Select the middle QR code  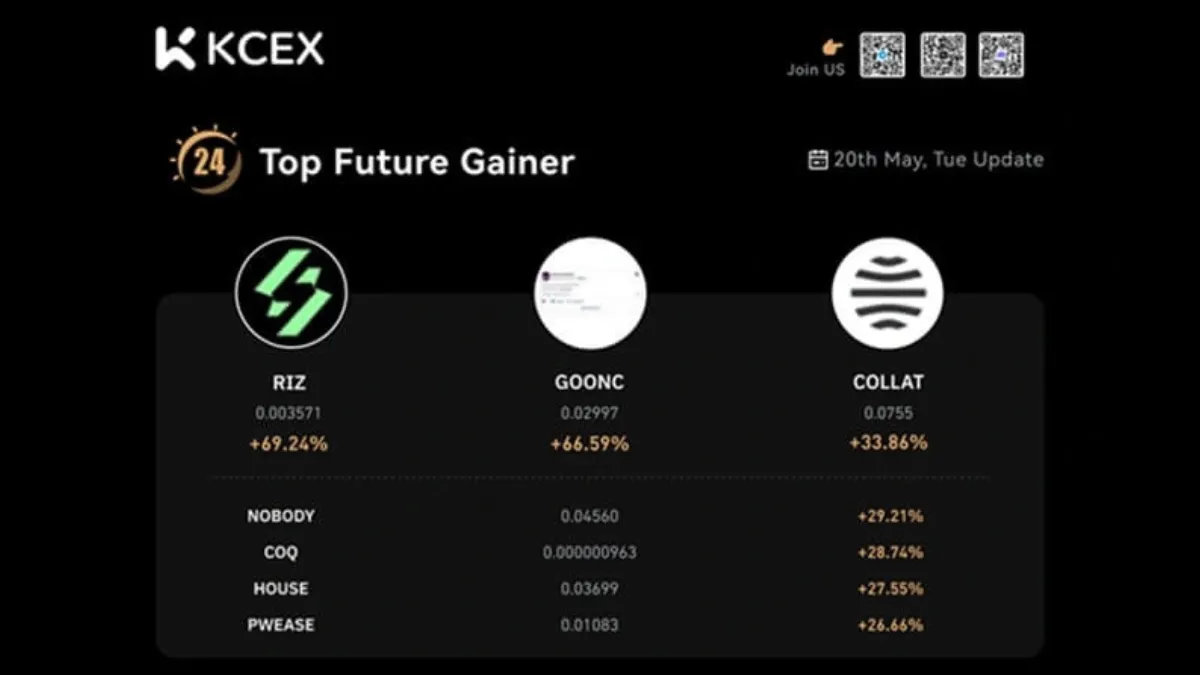pyautogui.click(x=943, y=55)
